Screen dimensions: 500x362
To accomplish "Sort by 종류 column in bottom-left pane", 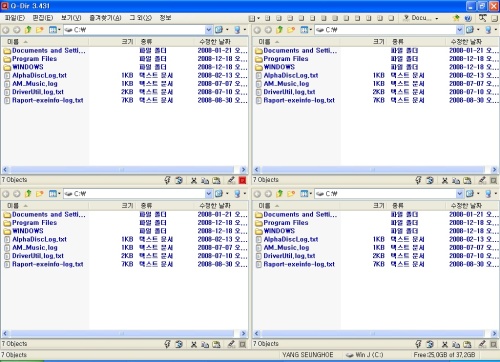I will pyautogui.click(x=166, y=206).
